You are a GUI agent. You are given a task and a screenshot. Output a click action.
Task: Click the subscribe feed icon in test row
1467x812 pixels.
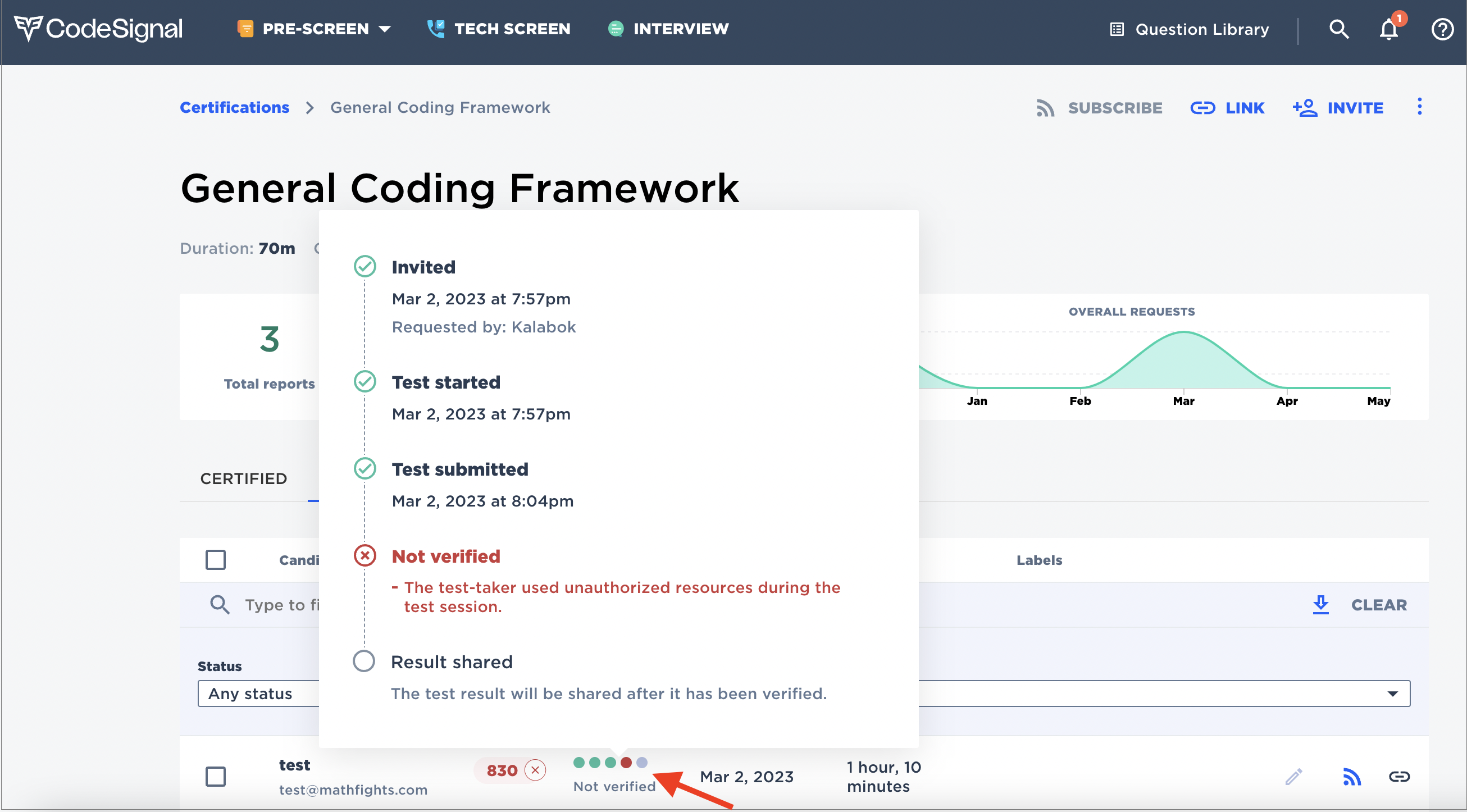tap(1352, 776)
